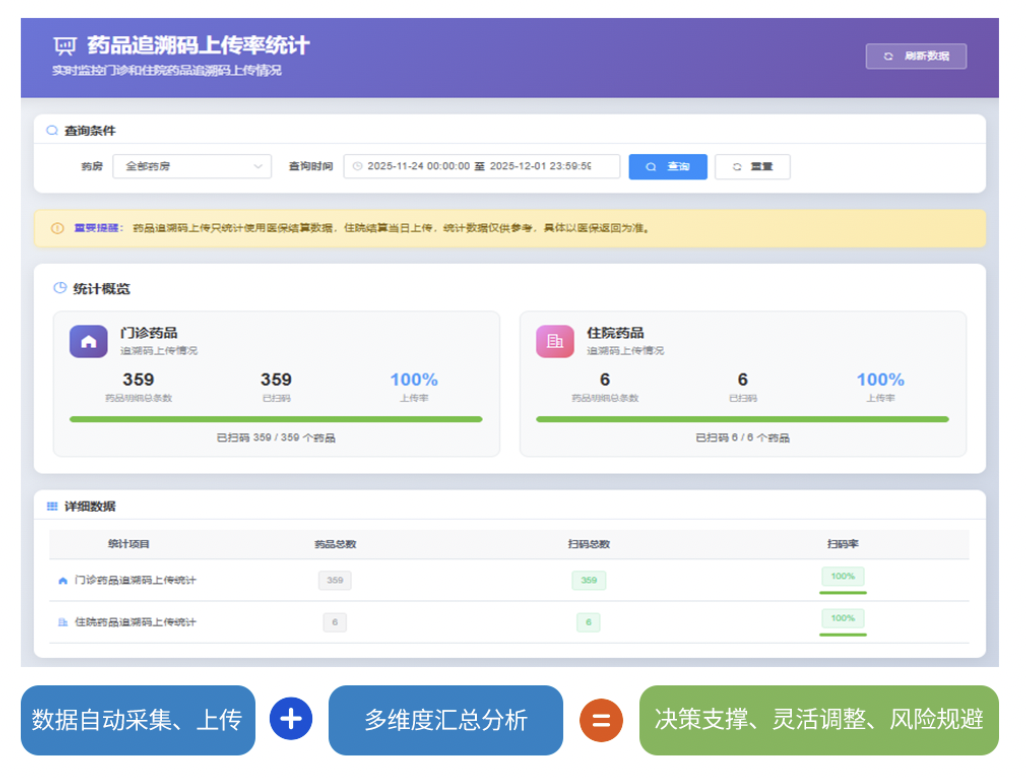Click the 刷新数据 refresh button
This screenshot has width=1026, height=778.
[916, 56]
